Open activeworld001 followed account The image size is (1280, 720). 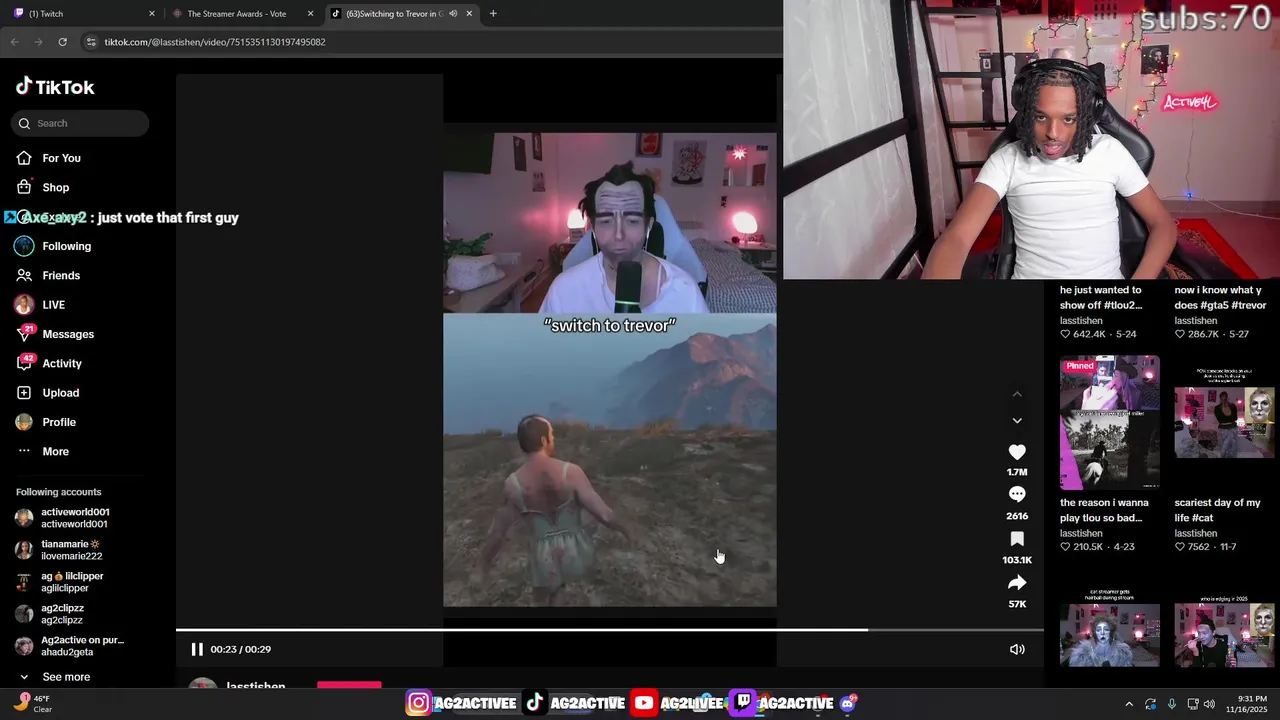tap(63, 518)
